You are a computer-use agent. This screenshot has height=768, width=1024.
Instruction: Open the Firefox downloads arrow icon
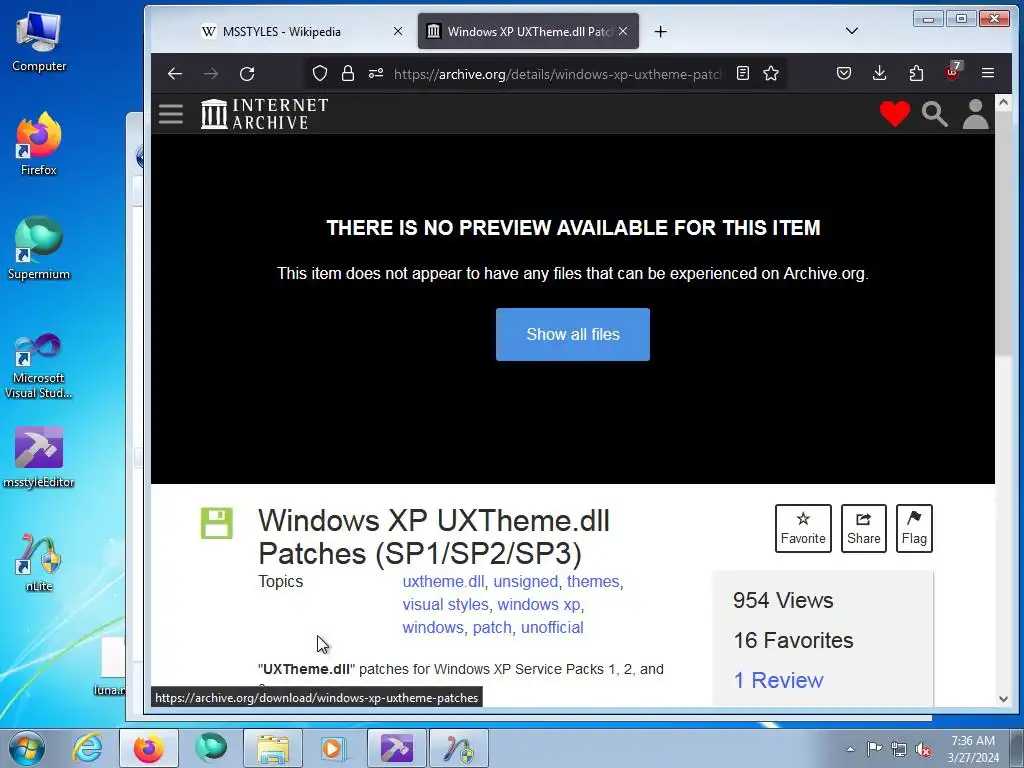pos(880,73)
